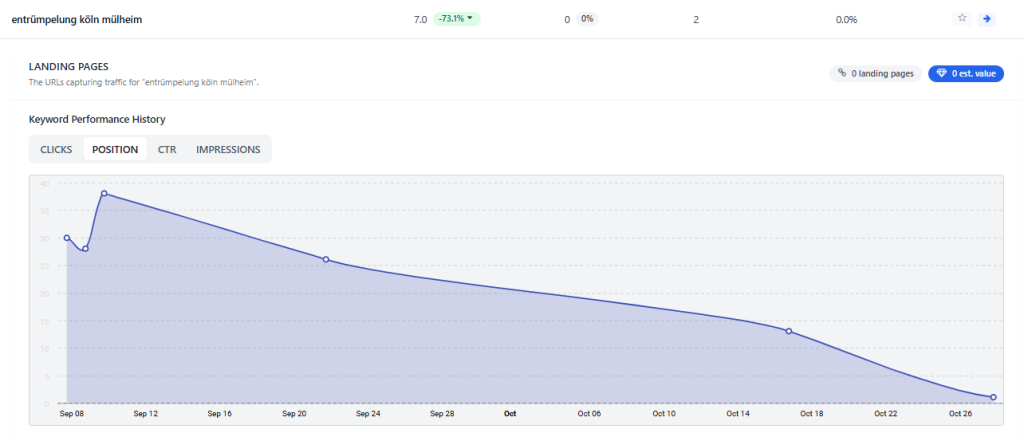The image size is (1024, 437).
Task: Show the IMPRESSIONS chart tab
Action: pyautogui.click(x=228, y=149)
